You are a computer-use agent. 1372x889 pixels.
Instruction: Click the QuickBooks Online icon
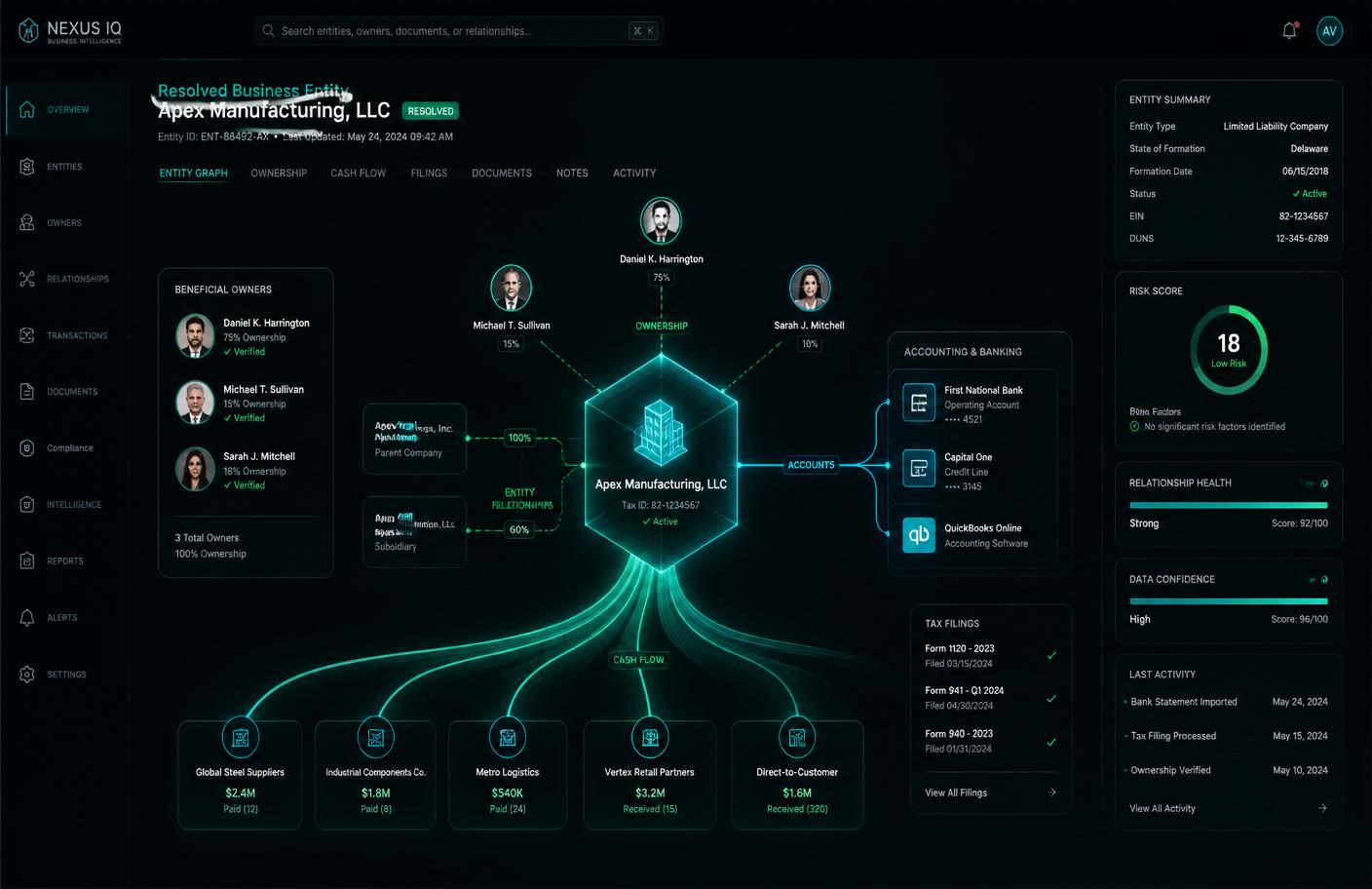pos(919,535)
